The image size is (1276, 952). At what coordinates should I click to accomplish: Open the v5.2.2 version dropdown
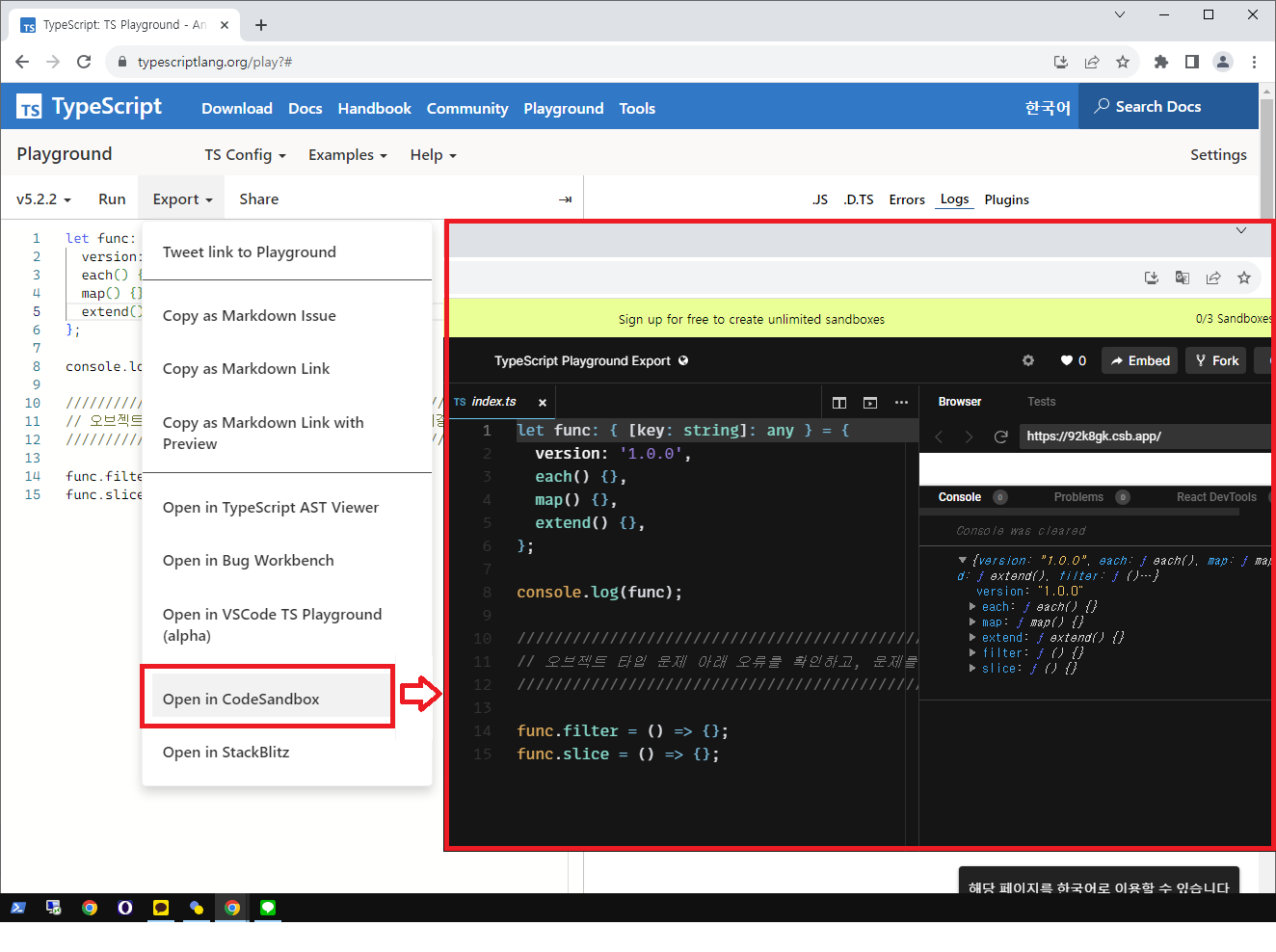[43, 199]
